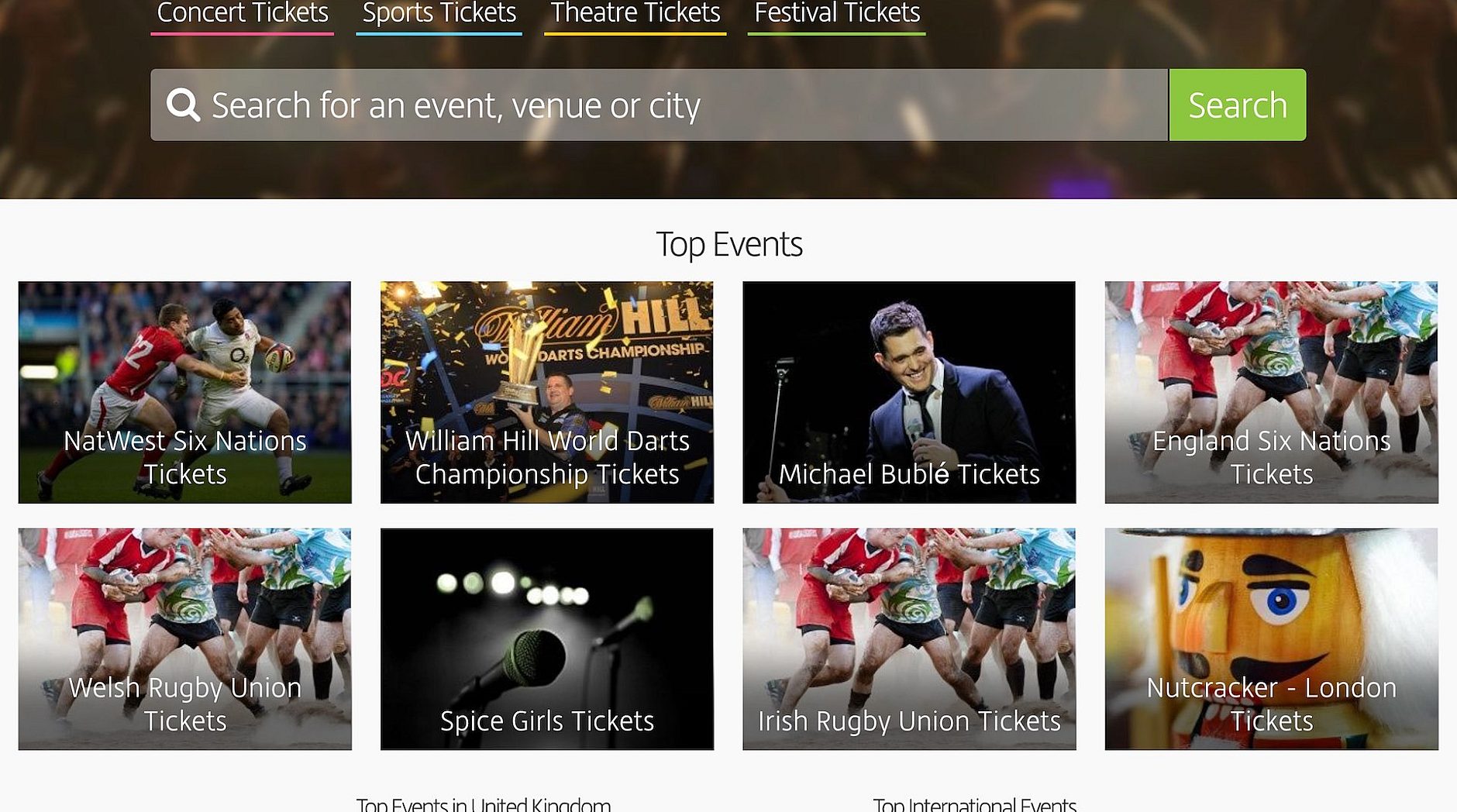Choose the Welsh Rugby Union Tickets tile

(184, 639)
